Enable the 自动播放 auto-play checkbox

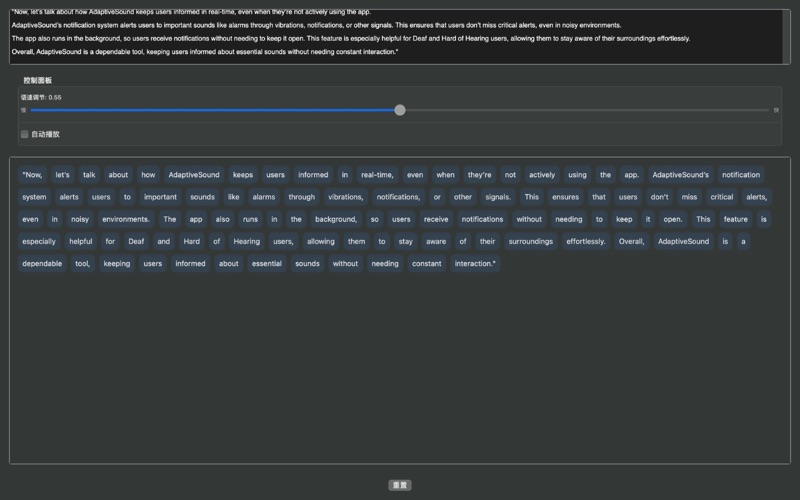(x=24, y=134)
